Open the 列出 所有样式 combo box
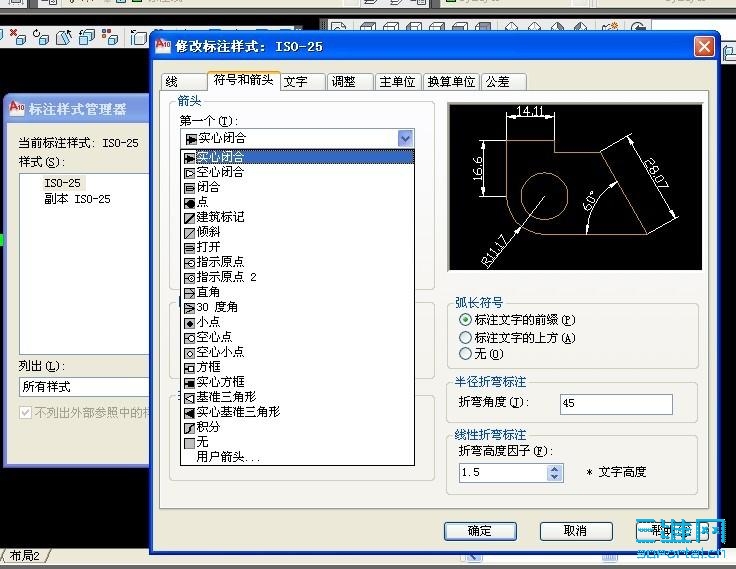This screenshot has width=736, height=569. tap(84, 387)
